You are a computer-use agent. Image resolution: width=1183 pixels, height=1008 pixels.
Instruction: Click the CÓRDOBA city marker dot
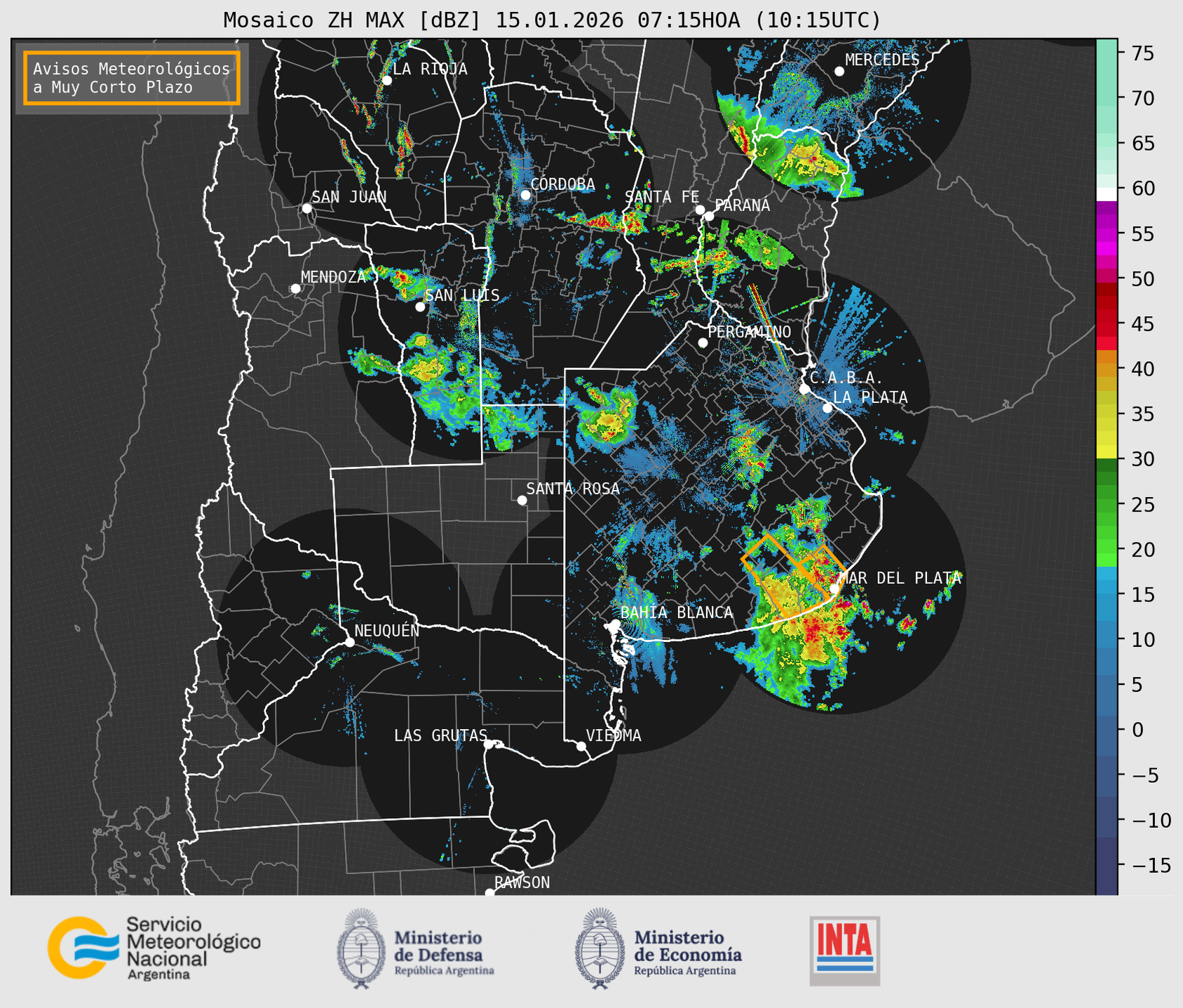pyautogui.click(x=525, y=195)
